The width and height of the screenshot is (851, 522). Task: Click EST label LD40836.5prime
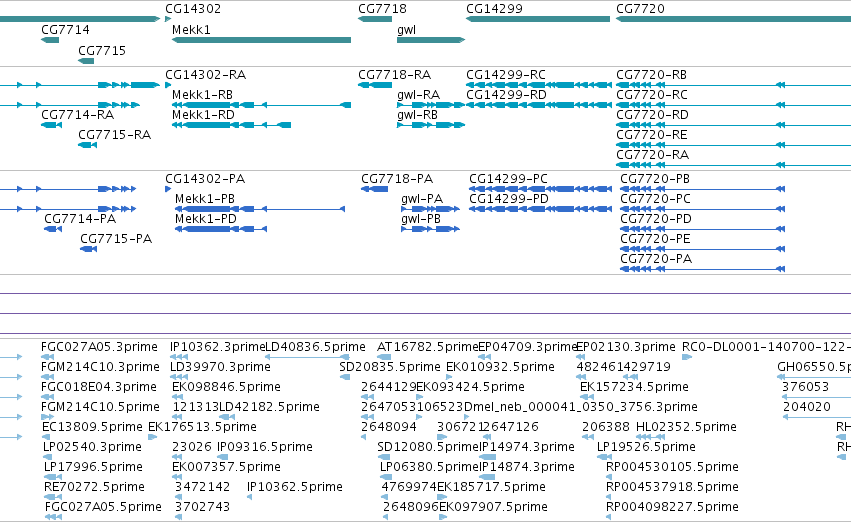pyautogui.click(x=315, y=347)
